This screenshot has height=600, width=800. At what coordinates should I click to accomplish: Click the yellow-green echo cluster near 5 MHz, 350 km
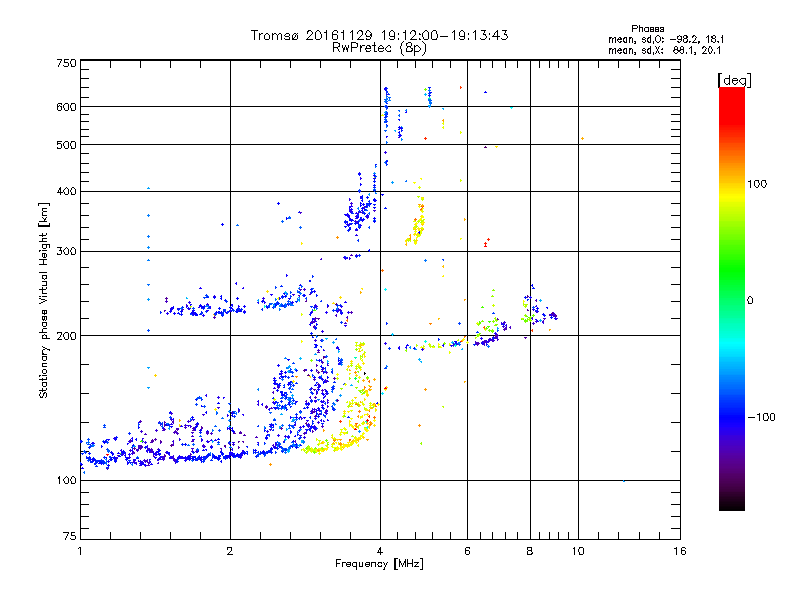pos(417,219)
